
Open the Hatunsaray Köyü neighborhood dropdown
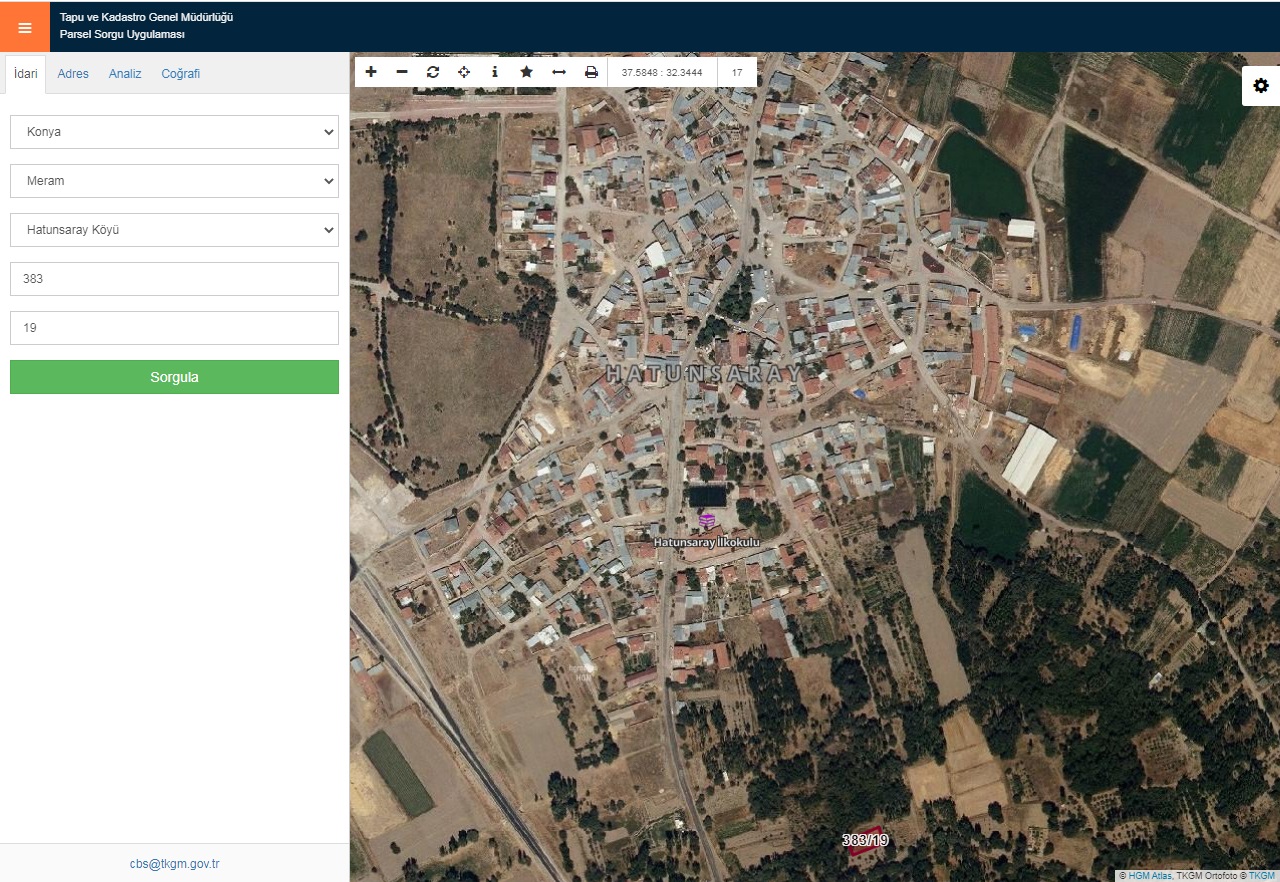pos(174,230)
